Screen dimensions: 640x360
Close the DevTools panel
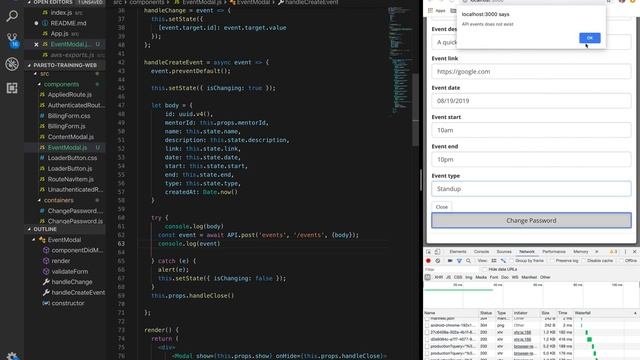634,252
